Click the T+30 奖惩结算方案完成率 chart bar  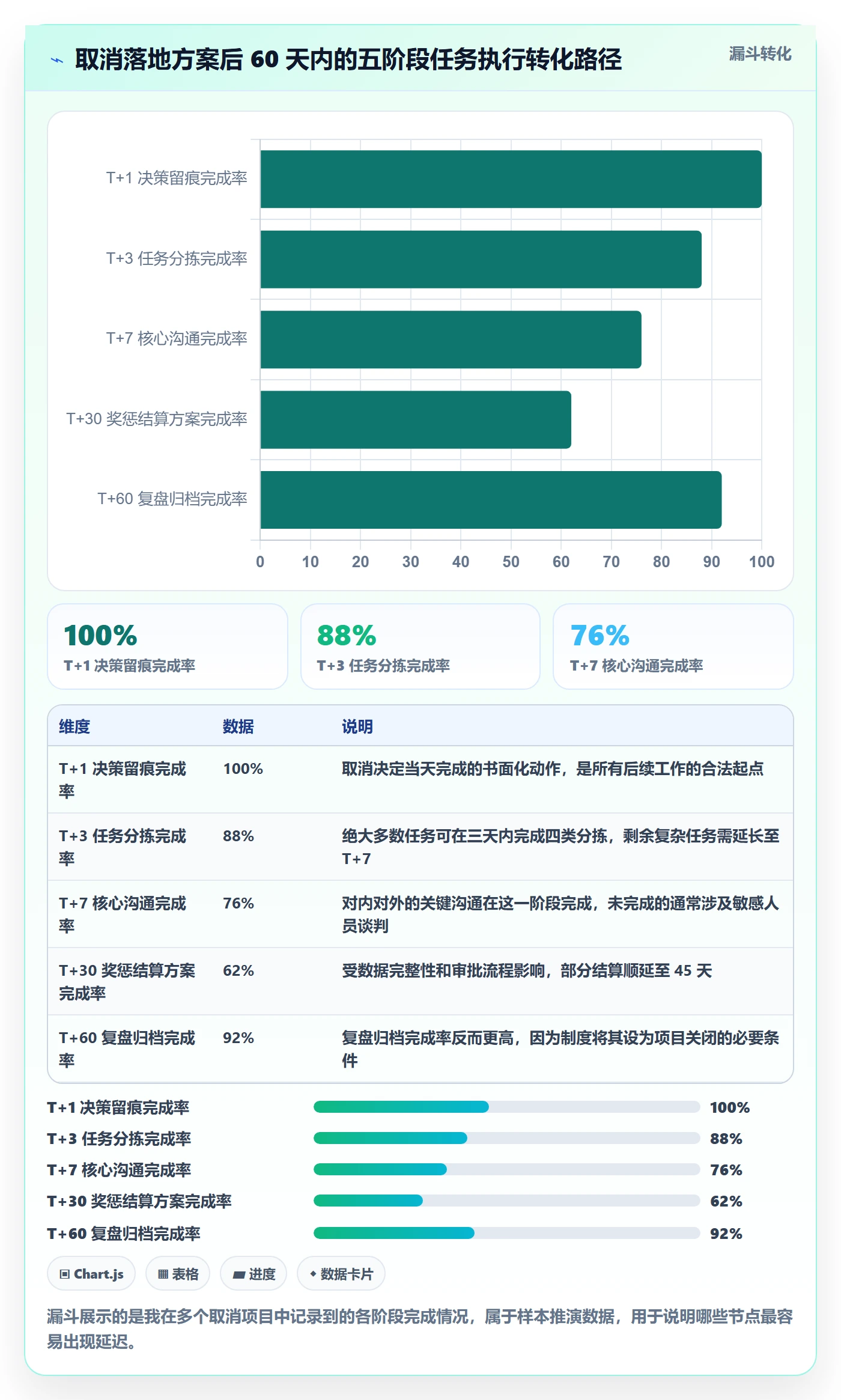pos(416,419)
